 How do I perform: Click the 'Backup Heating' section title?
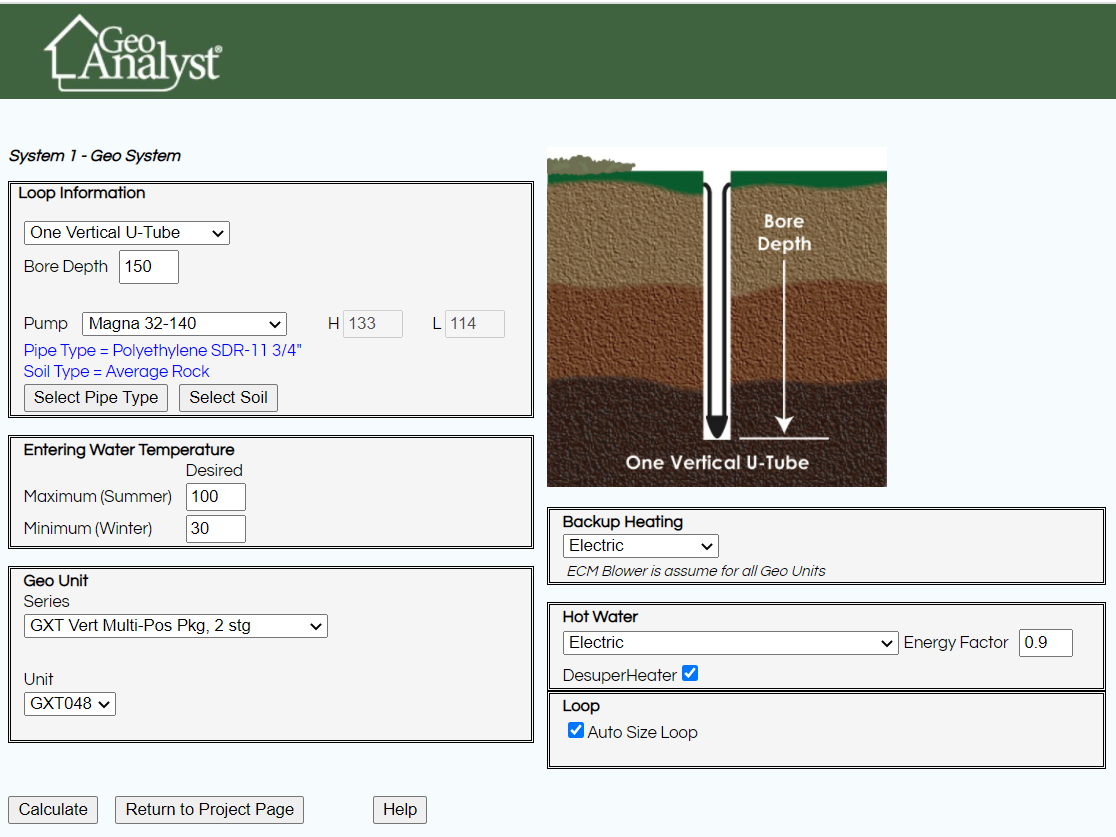coord(623,522)
